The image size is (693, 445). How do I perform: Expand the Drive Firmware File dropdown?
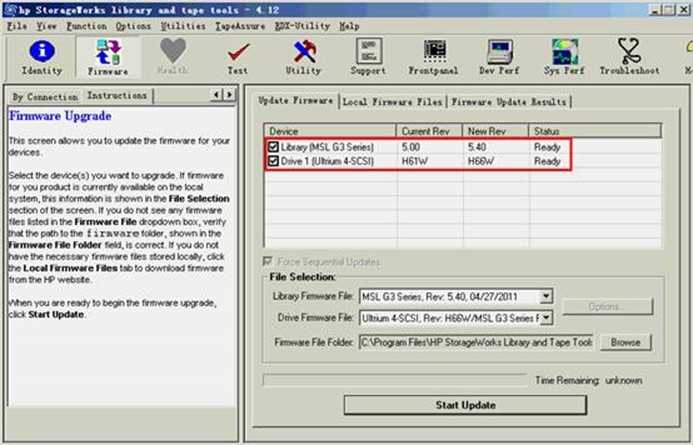546,317
